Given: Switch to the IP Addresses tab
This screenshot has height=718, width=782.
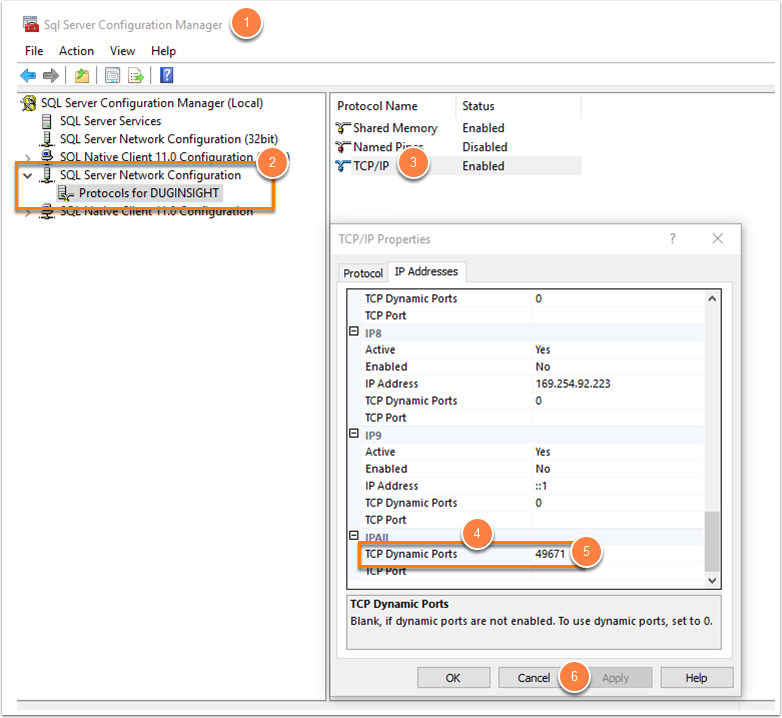Looking at the screenshot, I should click(x=426, y=271).
